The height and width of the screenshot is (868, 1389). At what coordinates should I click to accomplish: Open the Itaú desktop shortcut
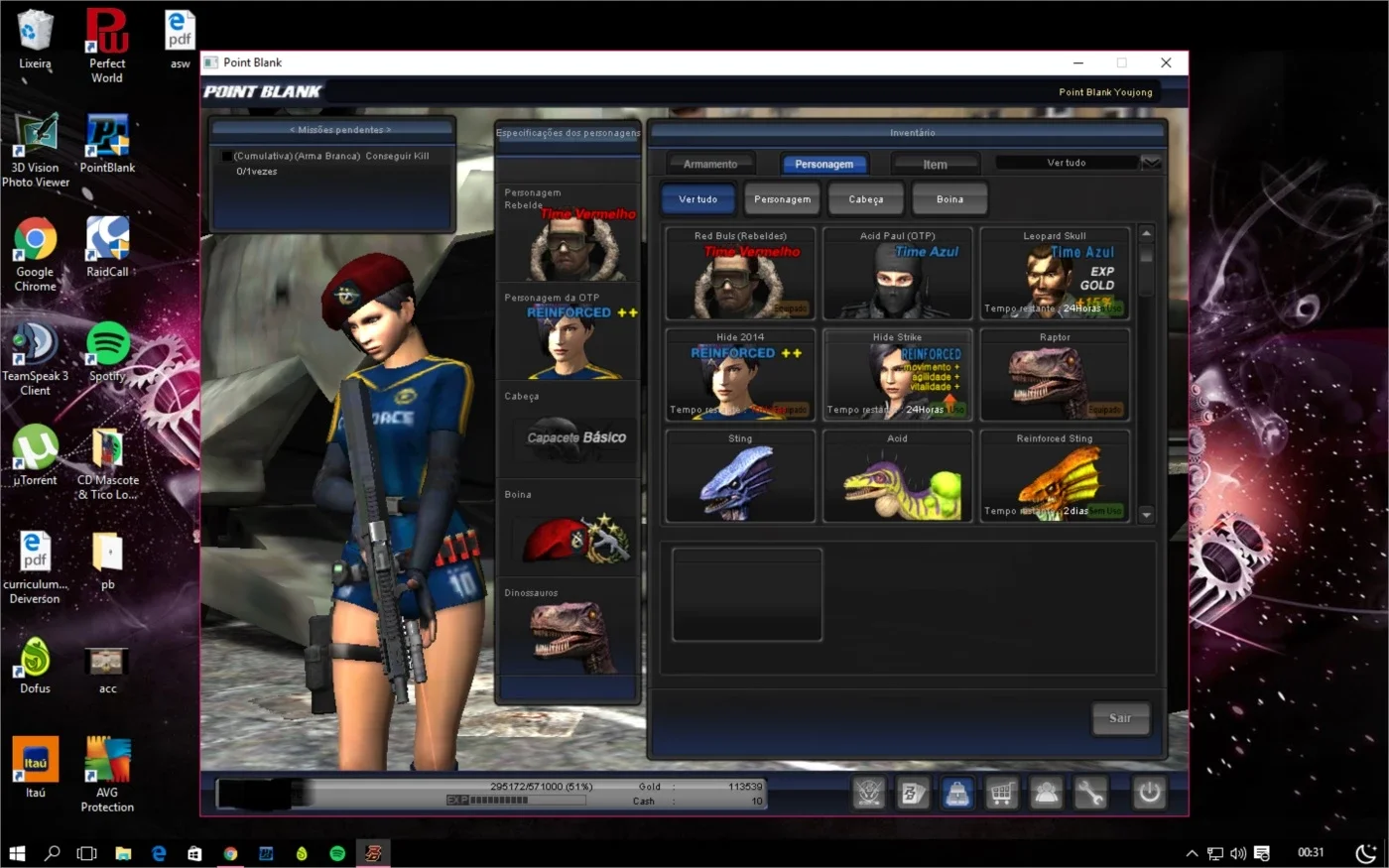[35, 767]
